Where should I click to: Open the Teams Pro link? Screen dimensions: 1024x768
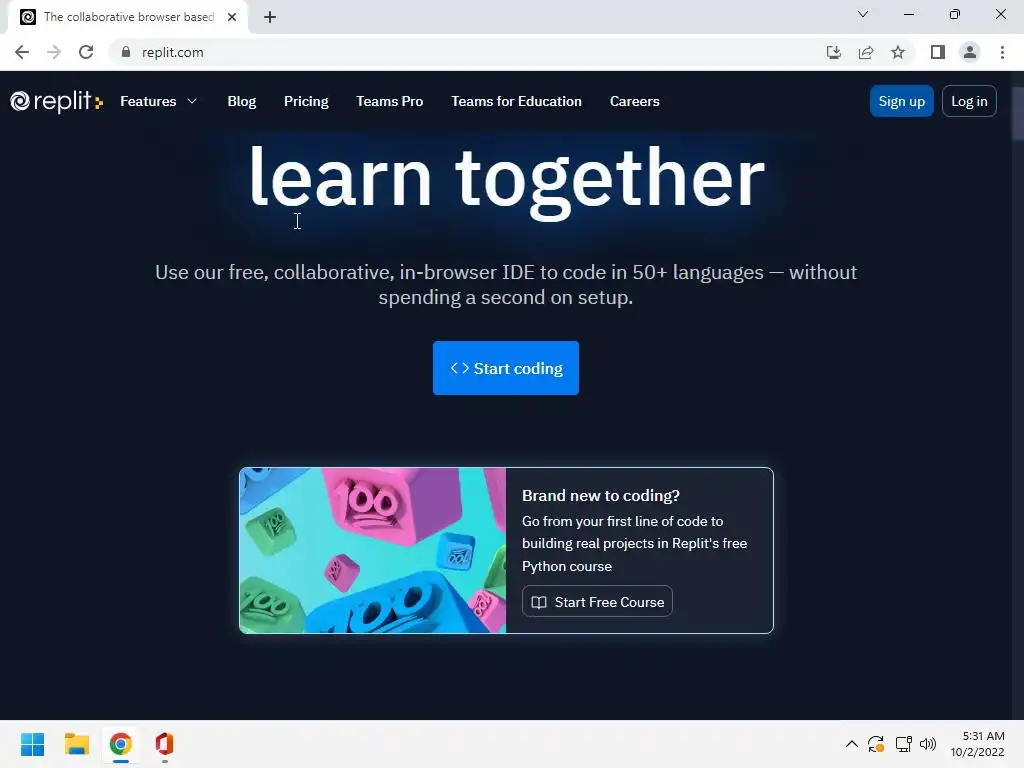[x=390, y=101]
